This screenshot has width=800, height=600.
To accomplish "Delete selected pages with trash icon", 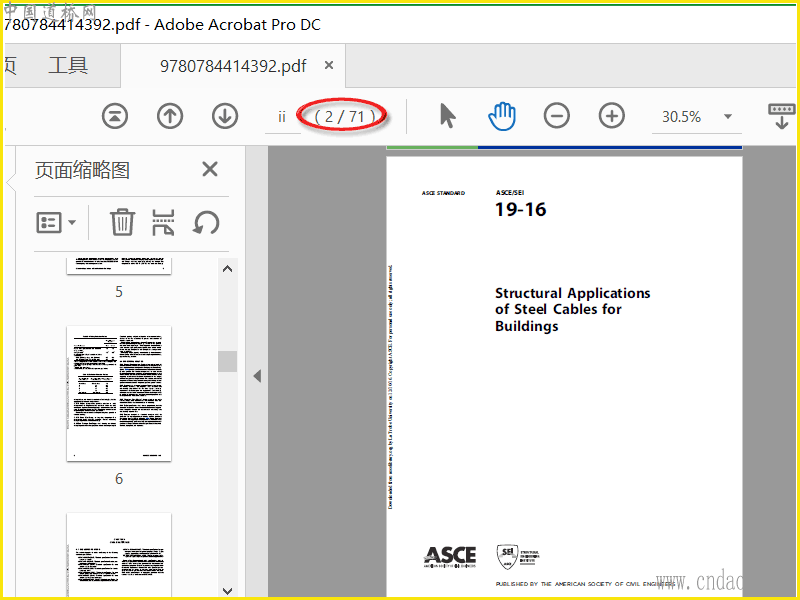I will click(122, 222).
